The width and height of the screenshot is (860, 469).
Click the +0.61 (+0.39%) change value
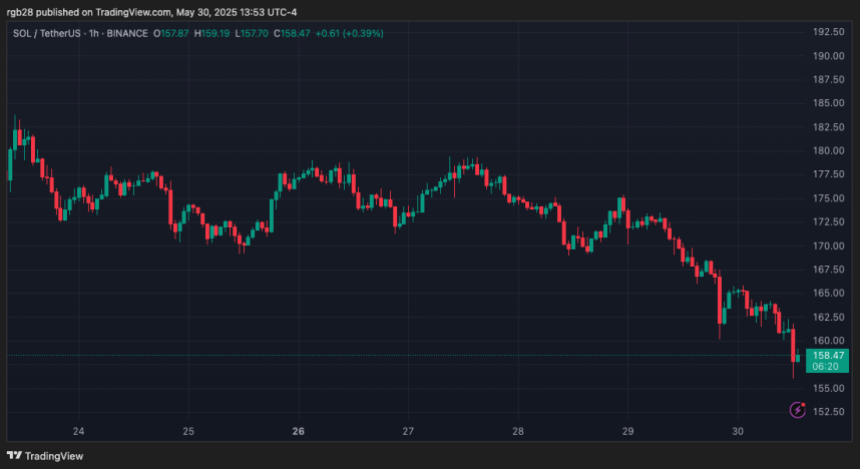(349, 33)
